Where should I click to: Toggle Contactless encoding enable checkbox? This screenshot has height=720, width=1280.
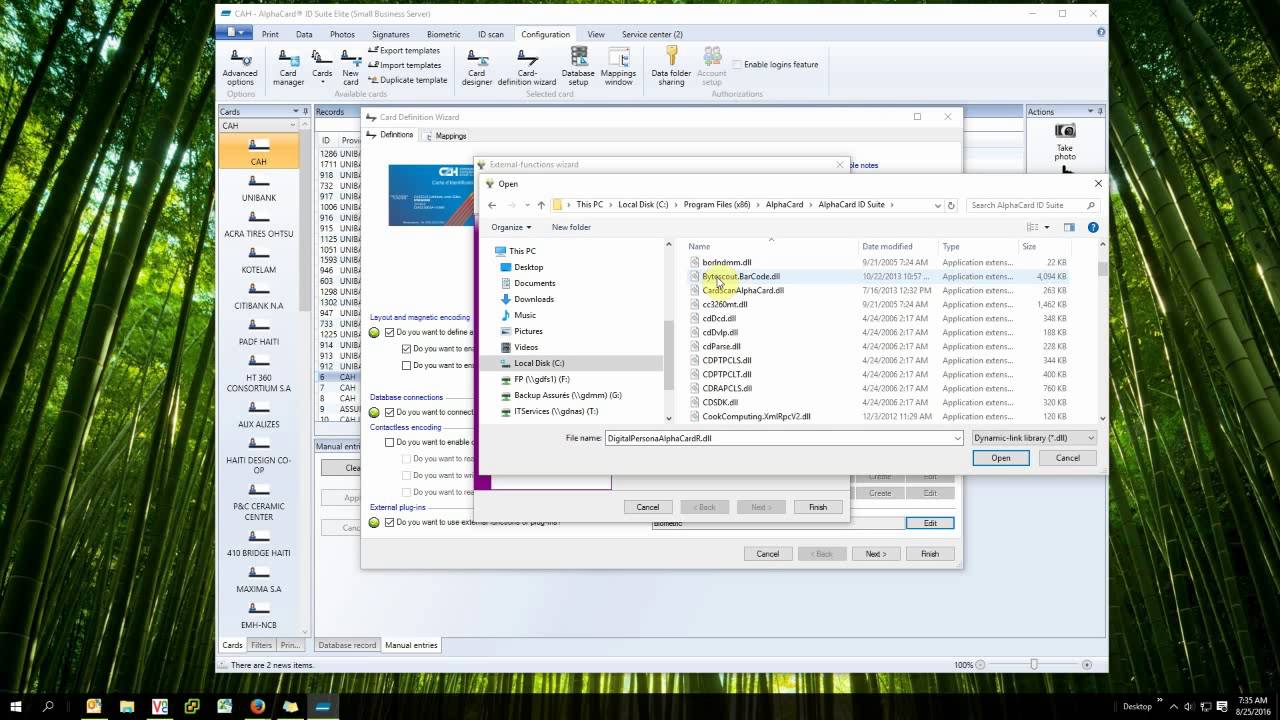[x=390, y=442]
